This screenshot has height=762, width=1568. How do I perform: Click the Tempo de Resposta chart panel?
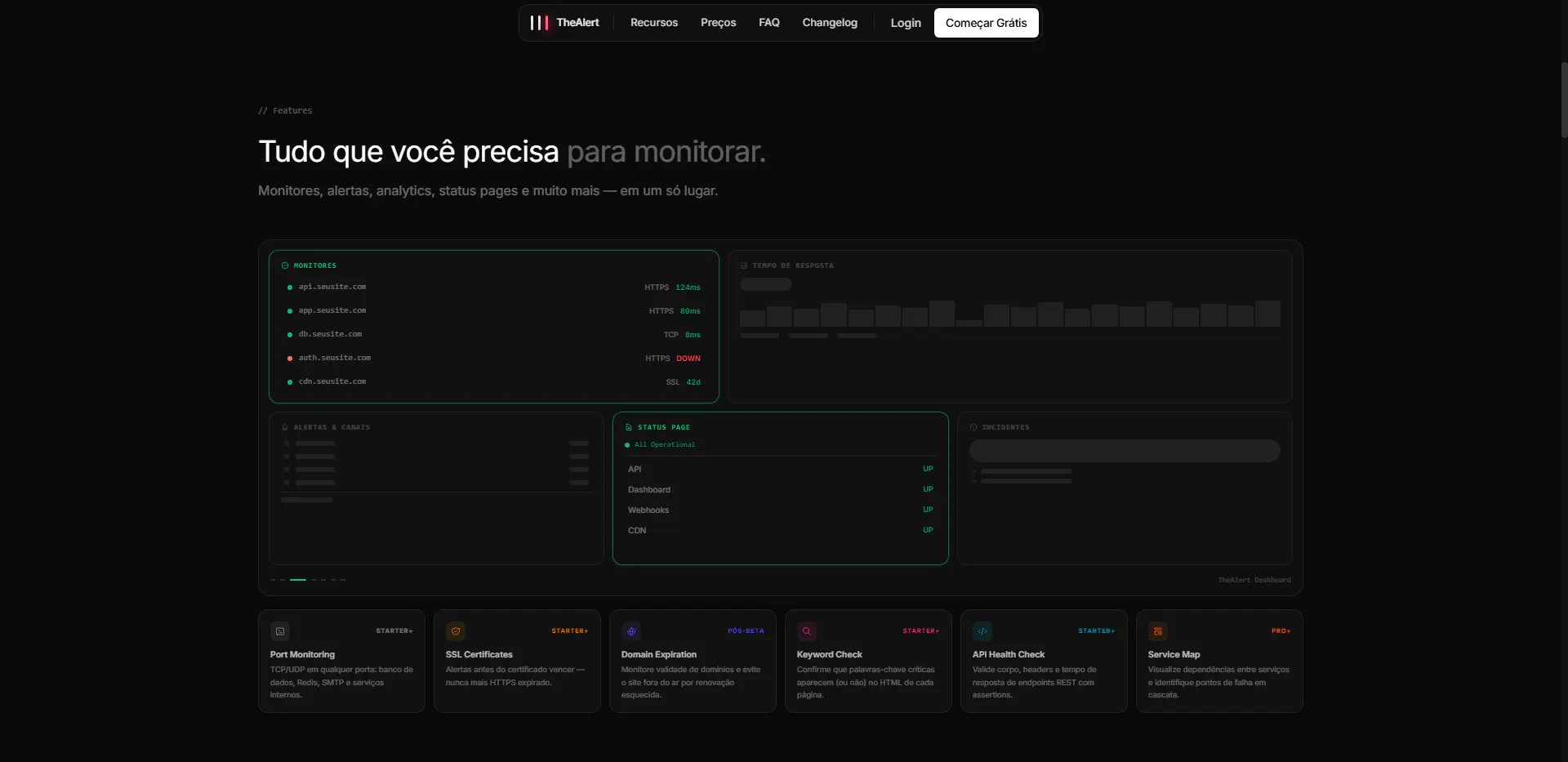click(x=1010, y=327)
